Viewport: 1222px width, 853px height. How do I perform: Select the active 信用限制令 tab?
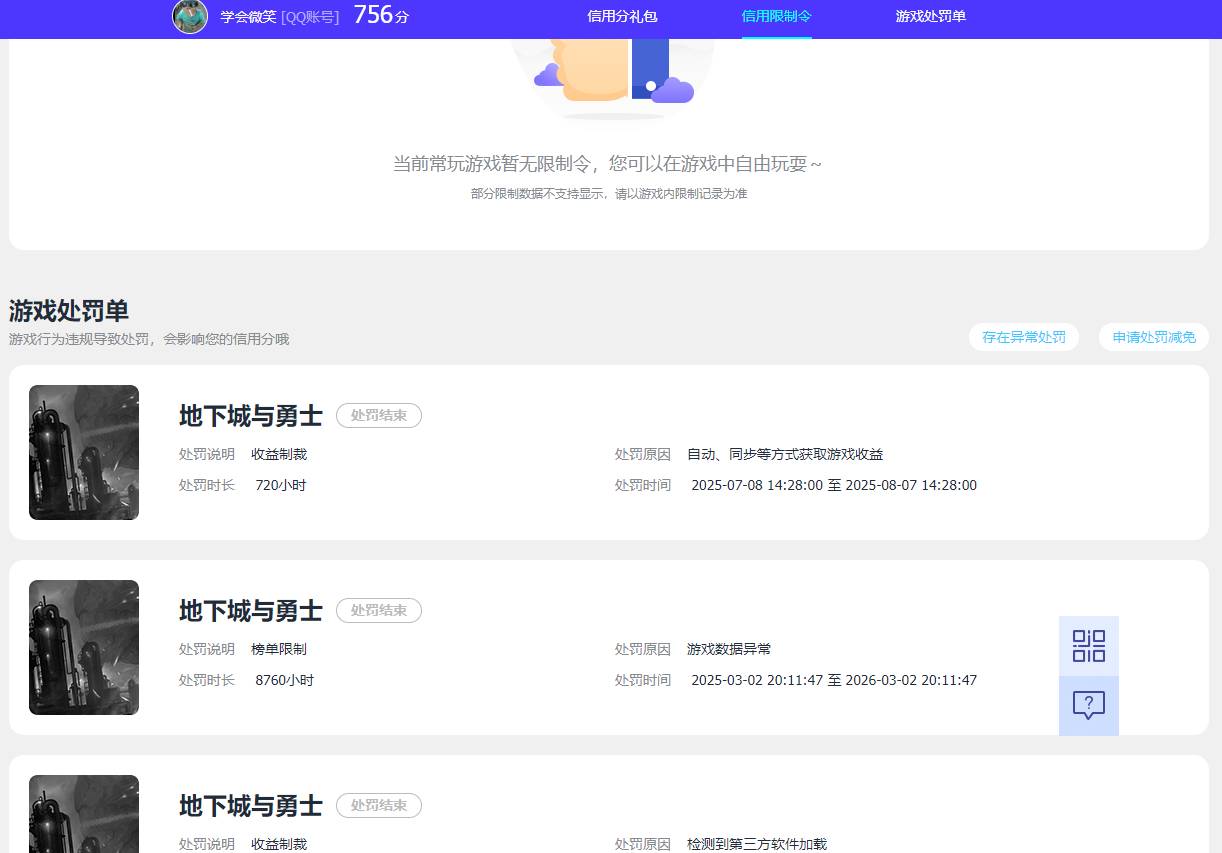(776, 17)
